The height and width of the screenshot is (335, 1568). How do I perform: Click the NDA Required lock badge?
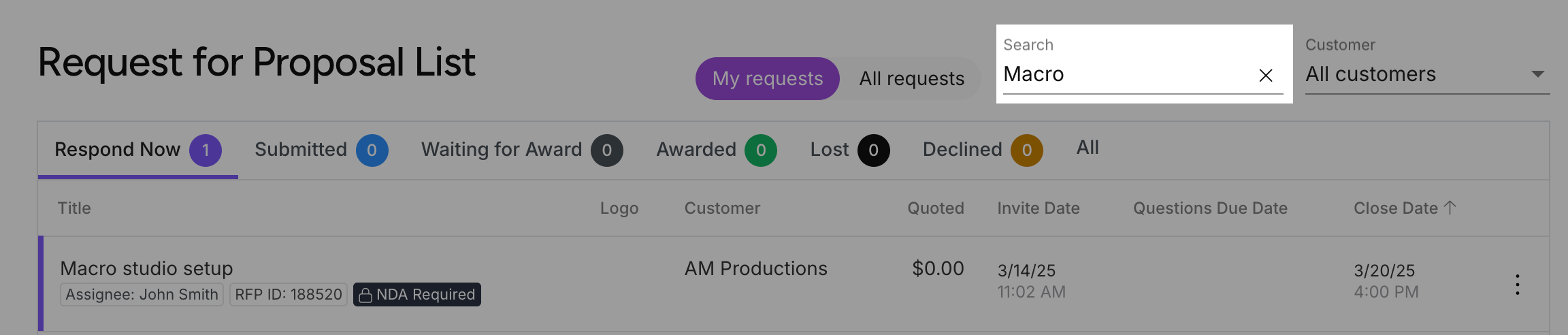(416, 295)
